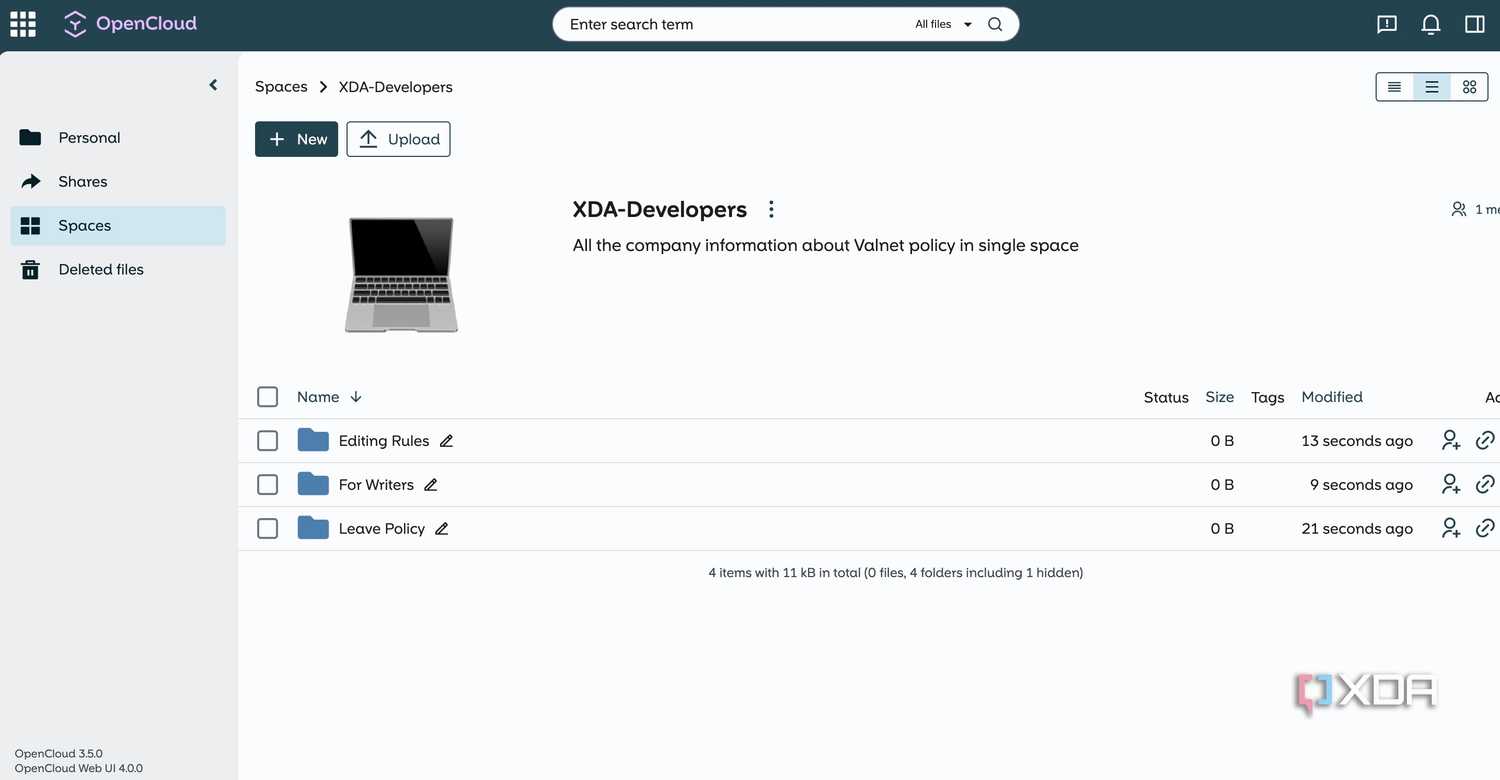Image resolution: width=1500 pixels, height=780 pixels.
Task: Click the XDA-Developers space title heading
Action: (x=660, y=209)
